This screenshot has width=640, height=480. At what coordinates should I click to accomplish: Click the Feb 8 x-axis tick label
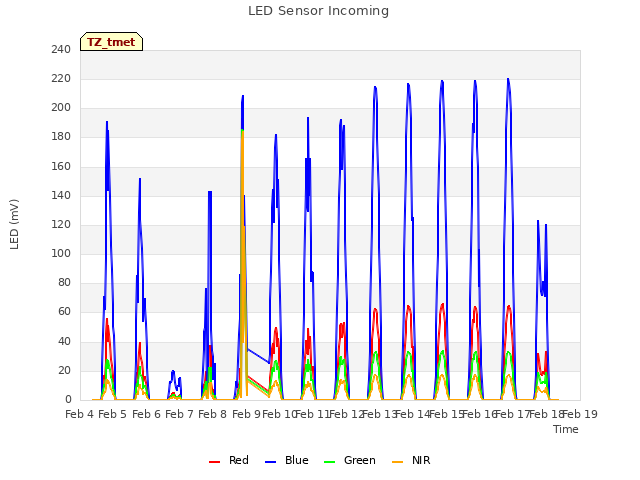point(213,414)
